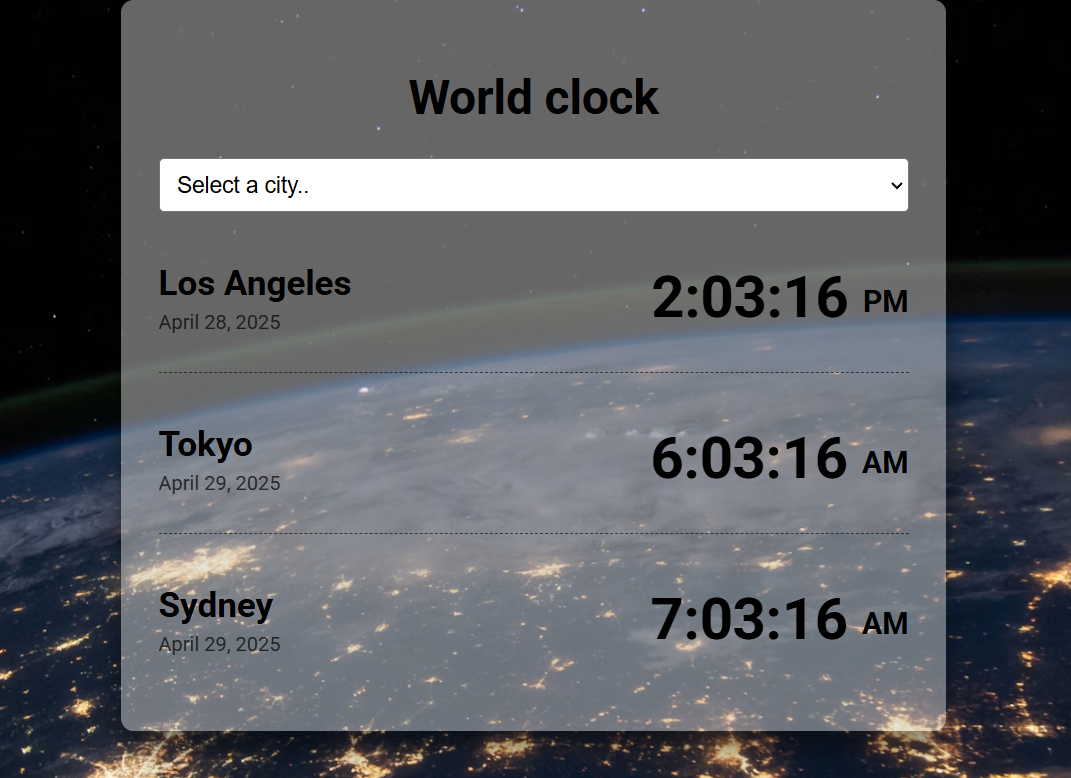Select the AM indicator for Sydney
The height and width of the screenshot is (778, 1071).
point(885,623)
